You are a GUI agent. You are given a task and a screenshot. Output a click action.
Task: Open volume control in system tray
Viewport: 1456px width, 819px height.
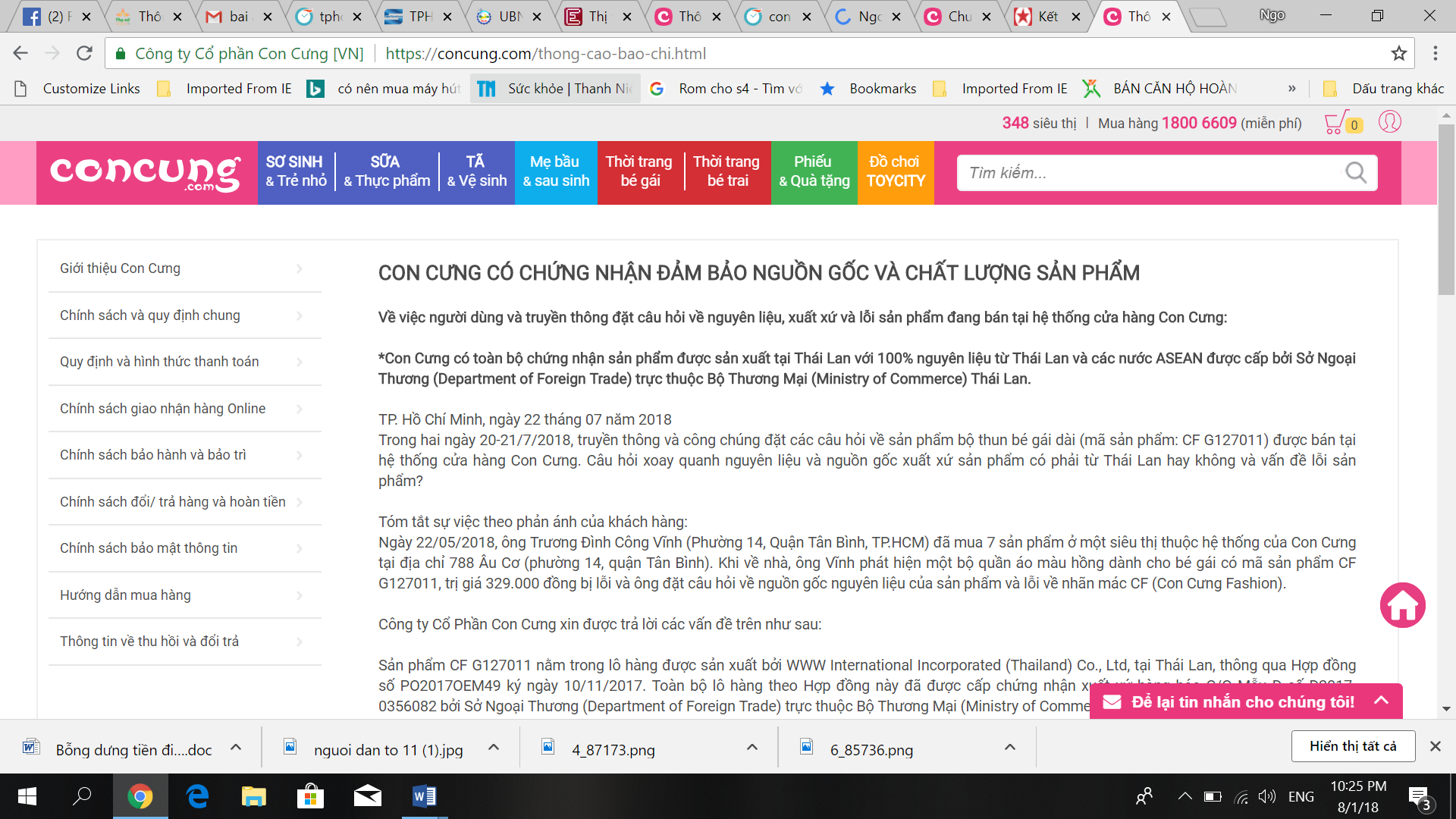click(1266, 796)
